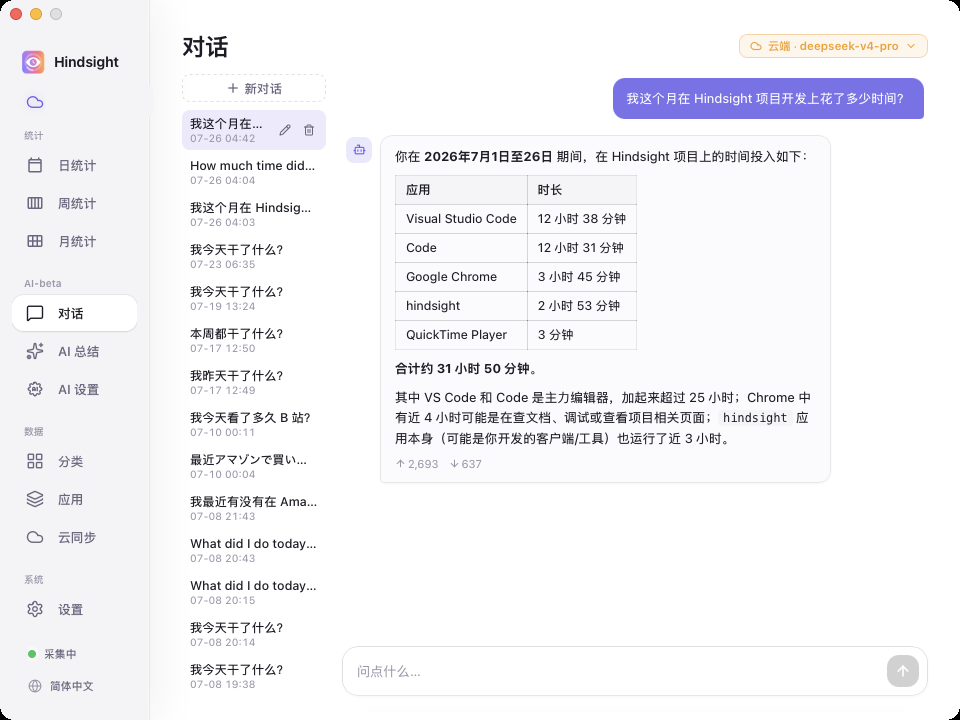Open 我今天干了什么? from 07-19 13:24
Viewport: 960px width, 720px height.
click(254, 298)
